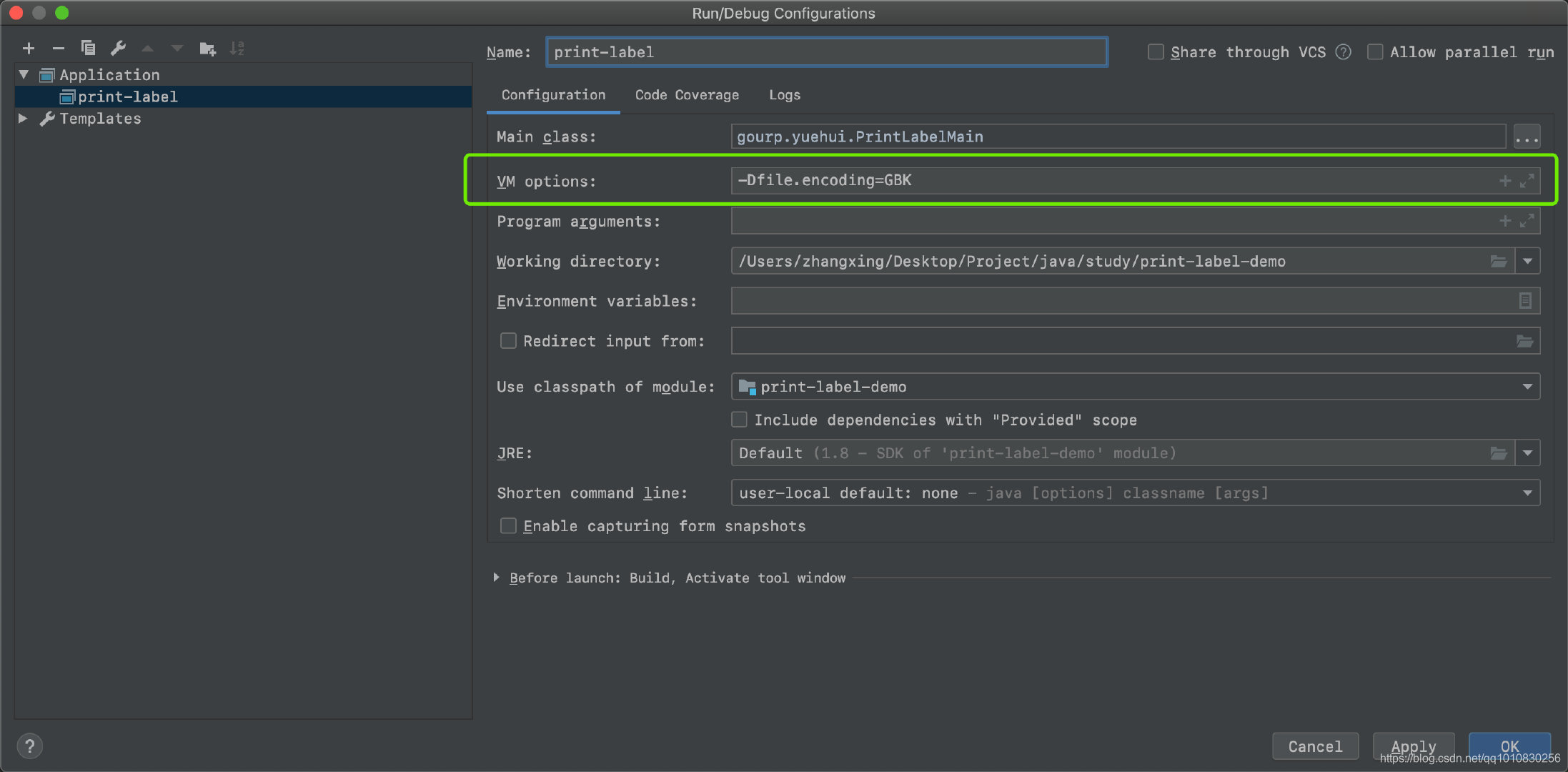The width and height of the screenshot is (1568, 772).
Task: Enable Allow parallel run checkbox
Action: coord(1374,52)
